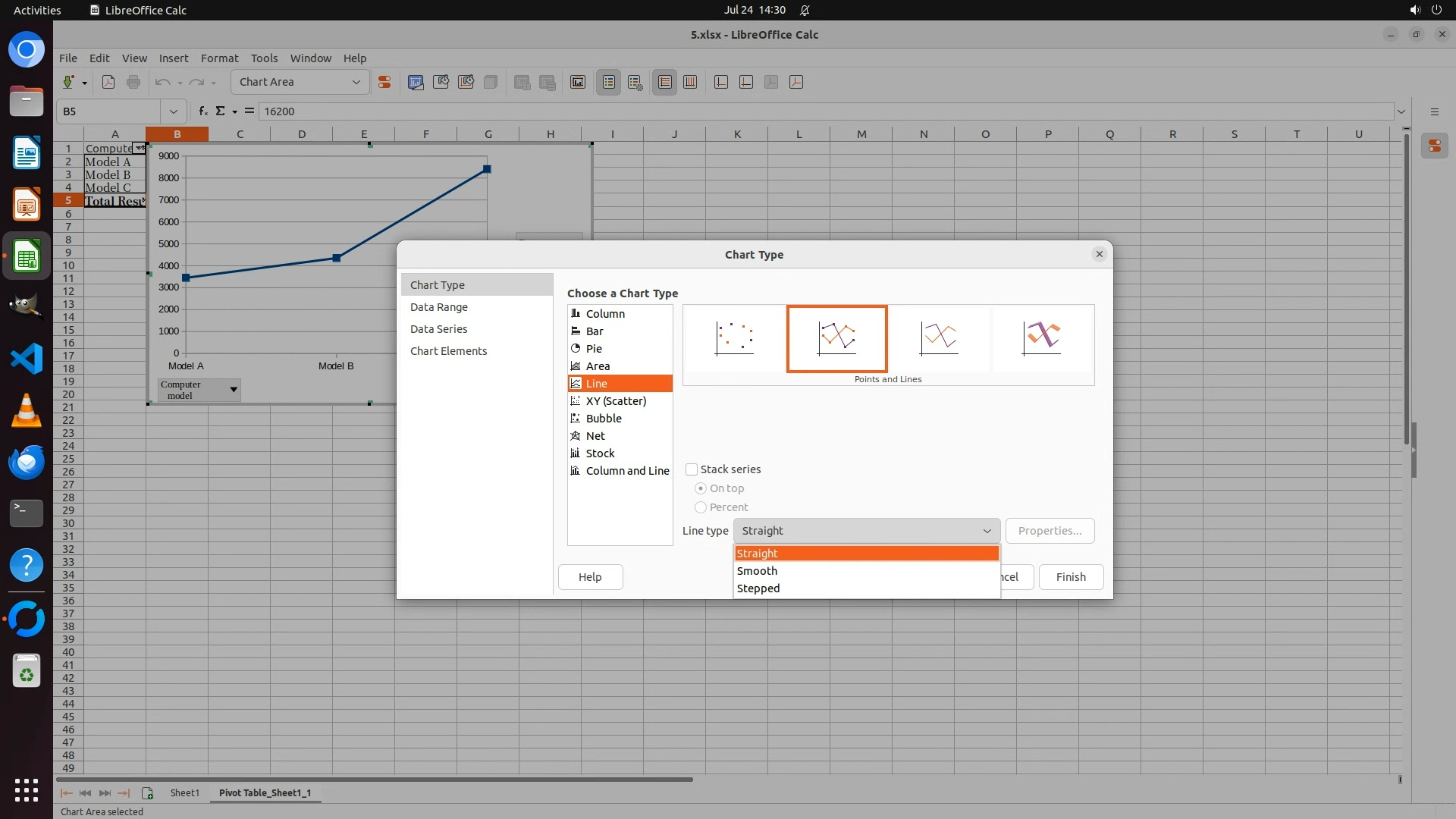Image resolution: width=1456 pixels, height=819 pixels.
Task: Toggle the Legend On/Off toolbar icon
Action: tap(609, 82)
